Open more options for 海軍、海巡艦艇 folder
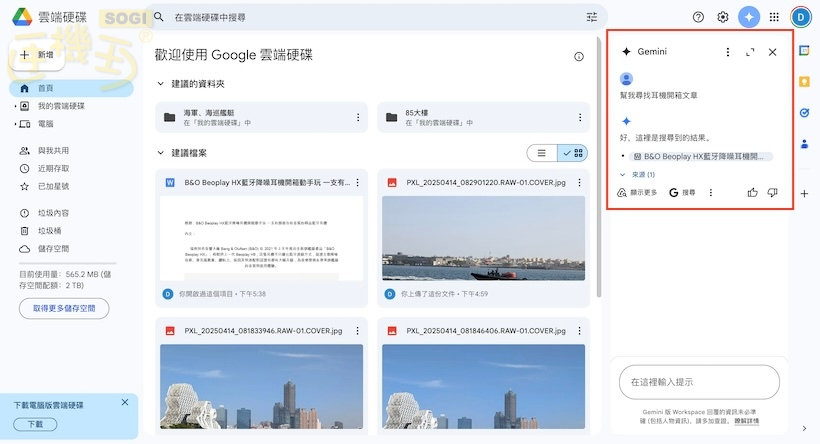Viewport: 820px width, 444px height. tap(358, 117)
